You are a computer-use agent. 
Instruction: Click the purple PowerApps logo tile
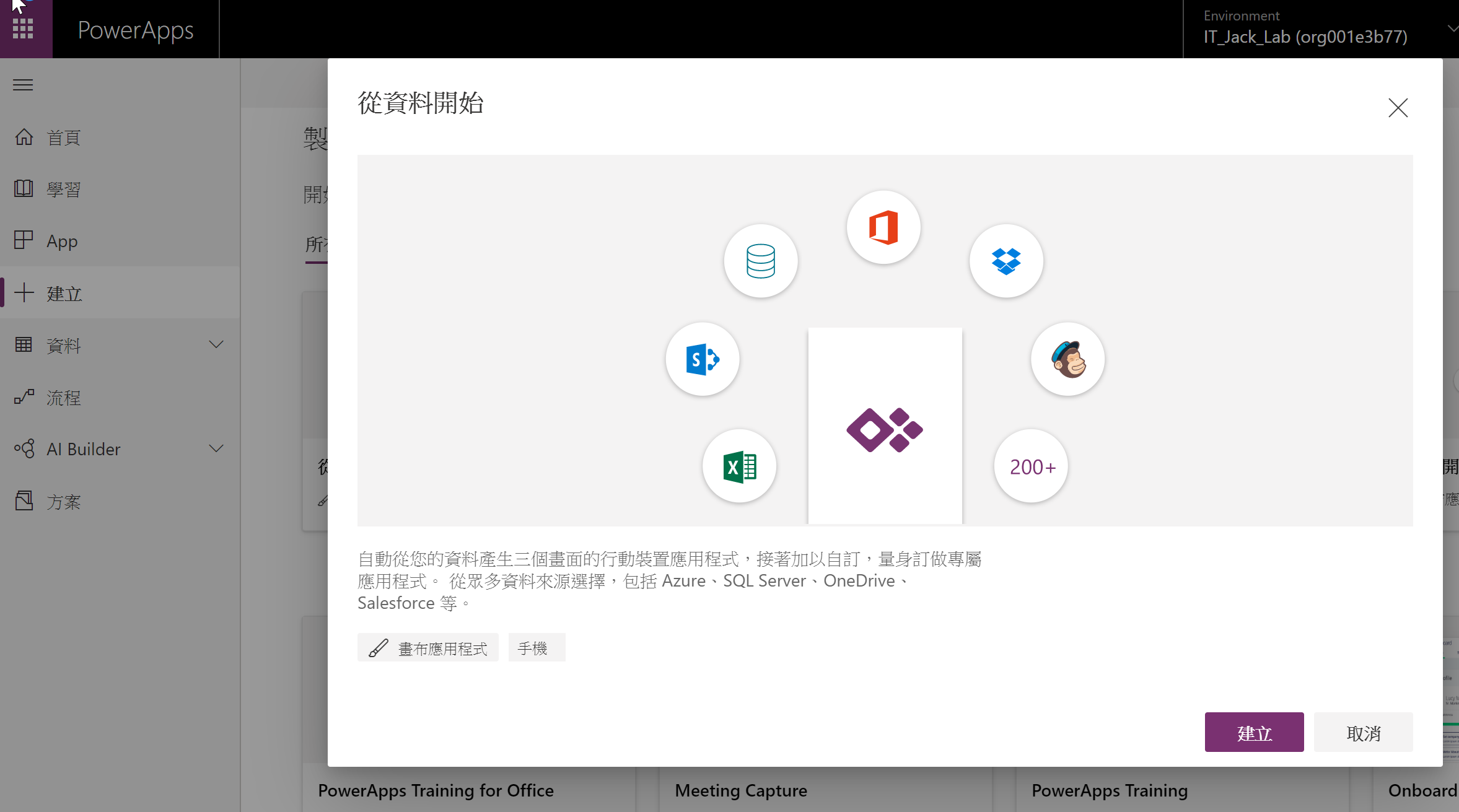(885, 426)
